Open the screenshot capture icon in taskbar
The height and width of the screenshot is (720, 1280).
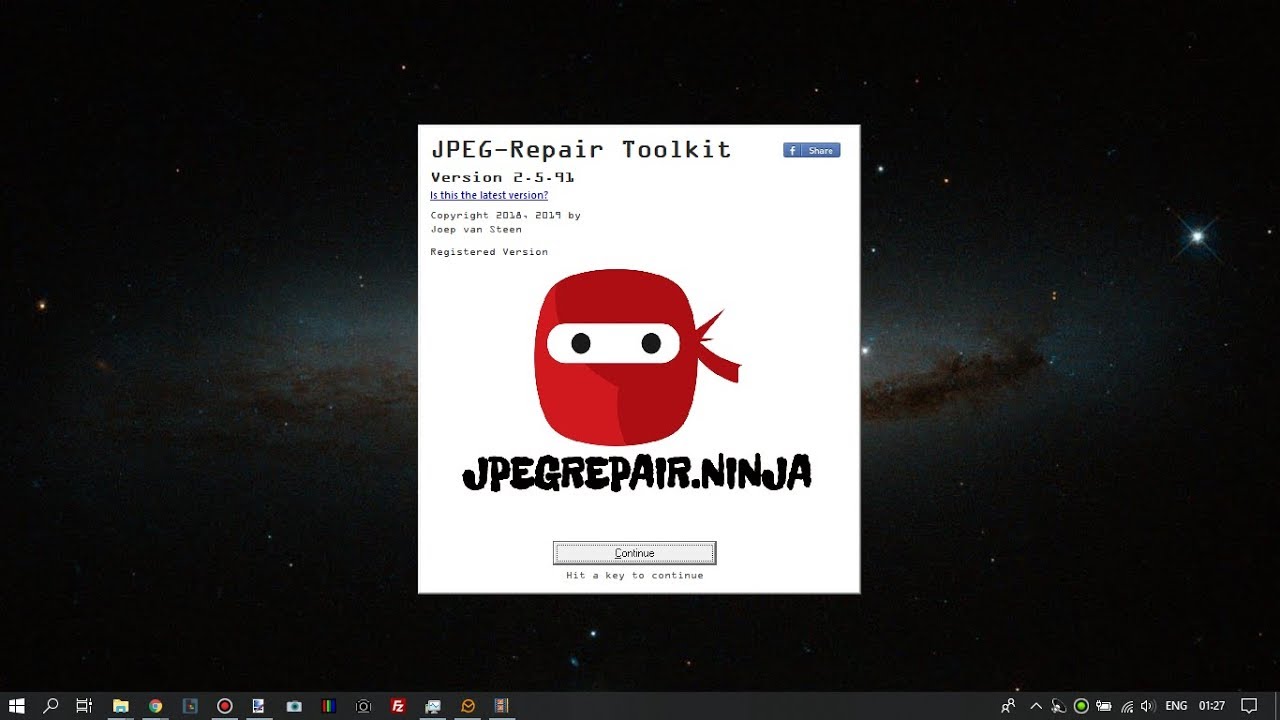363,706
